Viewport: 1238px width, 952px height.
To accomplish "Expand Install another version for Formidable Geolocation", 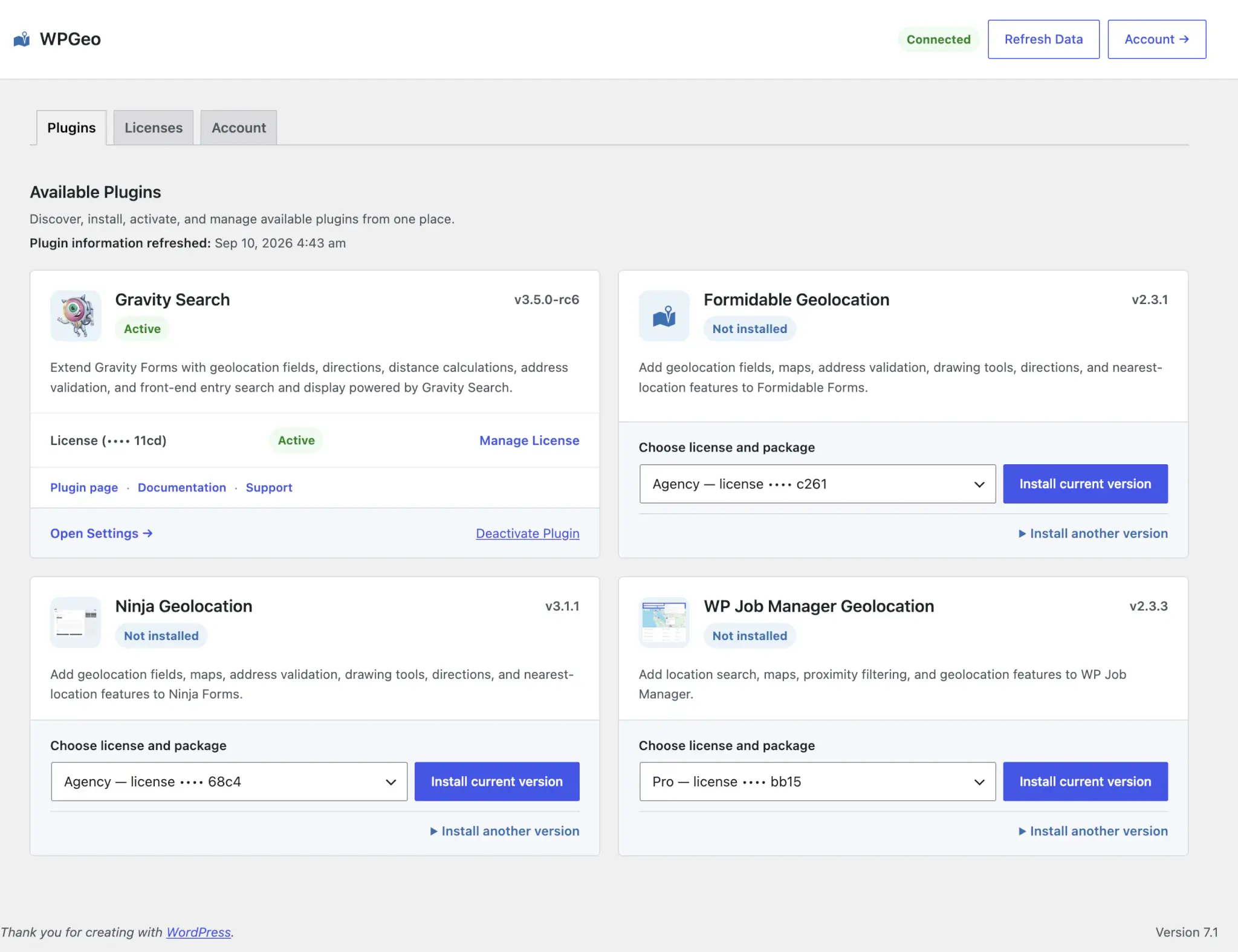I will 1093,533.
